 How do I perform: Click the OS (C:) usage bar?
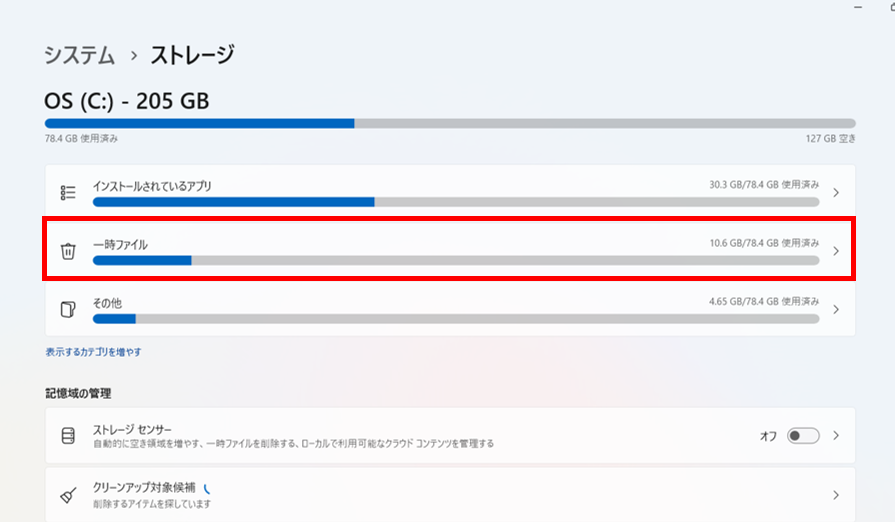pos(450,123)
